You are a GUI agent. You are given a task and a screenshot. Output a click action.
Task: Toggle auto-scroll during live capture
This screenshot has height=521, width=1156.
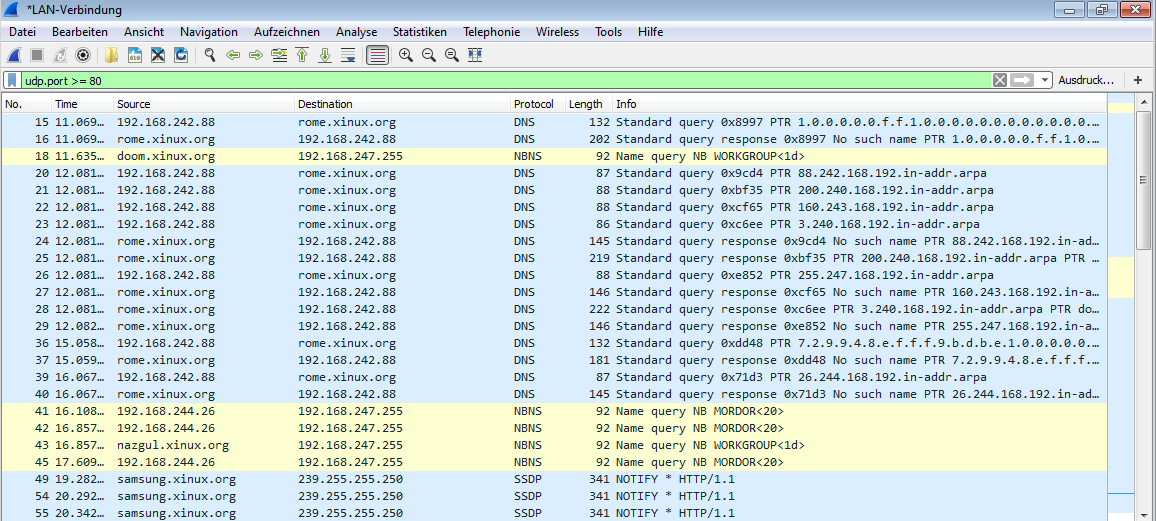point(349,55)
